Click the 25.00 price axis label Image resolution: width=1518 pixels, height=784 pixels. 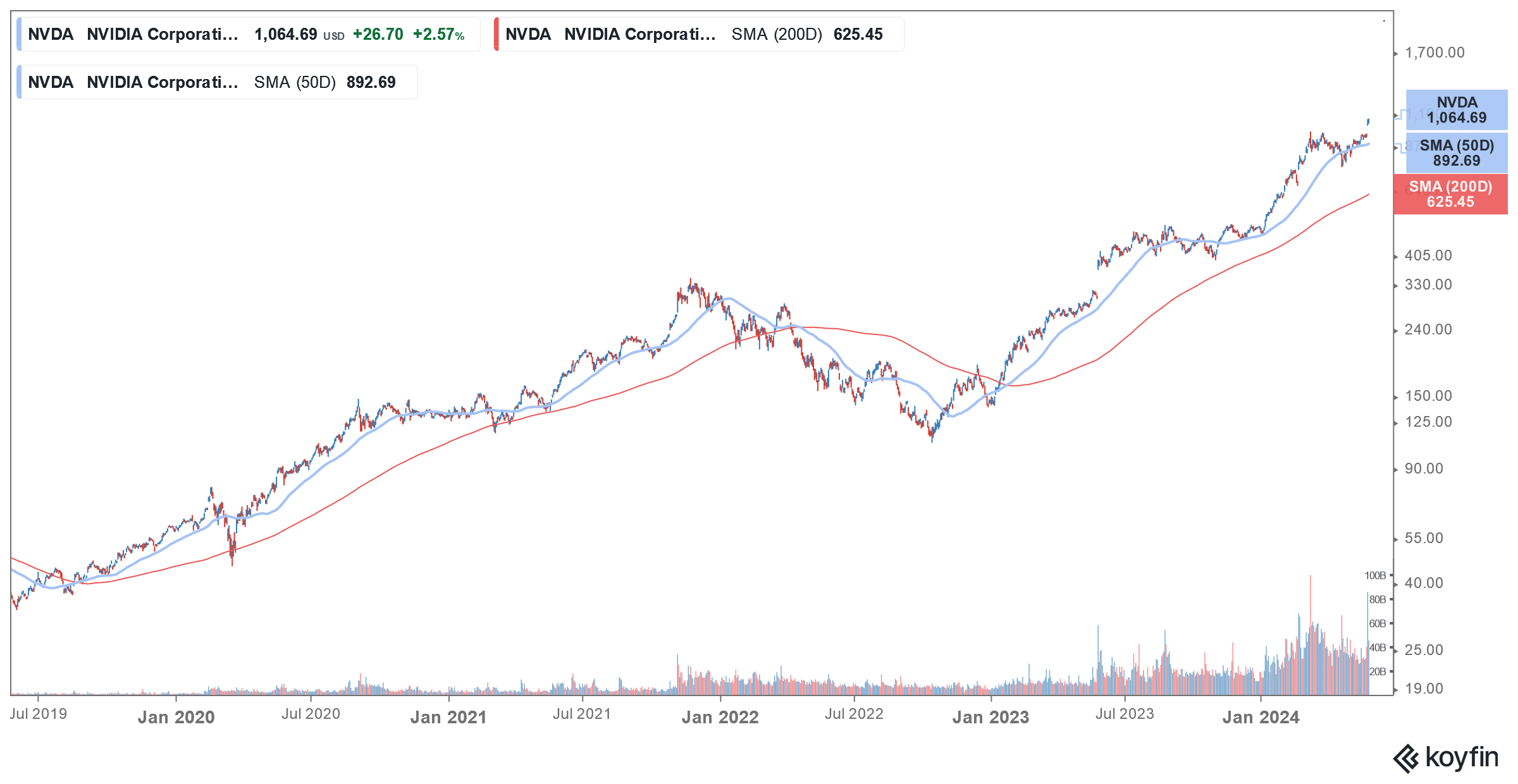1424,650
